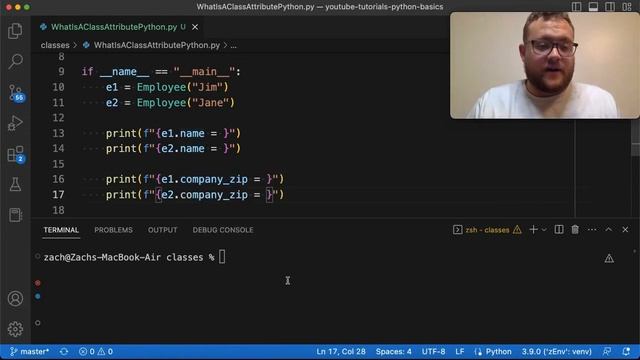Switch to the DEBUG CONSOLE panel tab
Image resolution: width=640 pixels, height=360 pixels.
click(223, 230)
